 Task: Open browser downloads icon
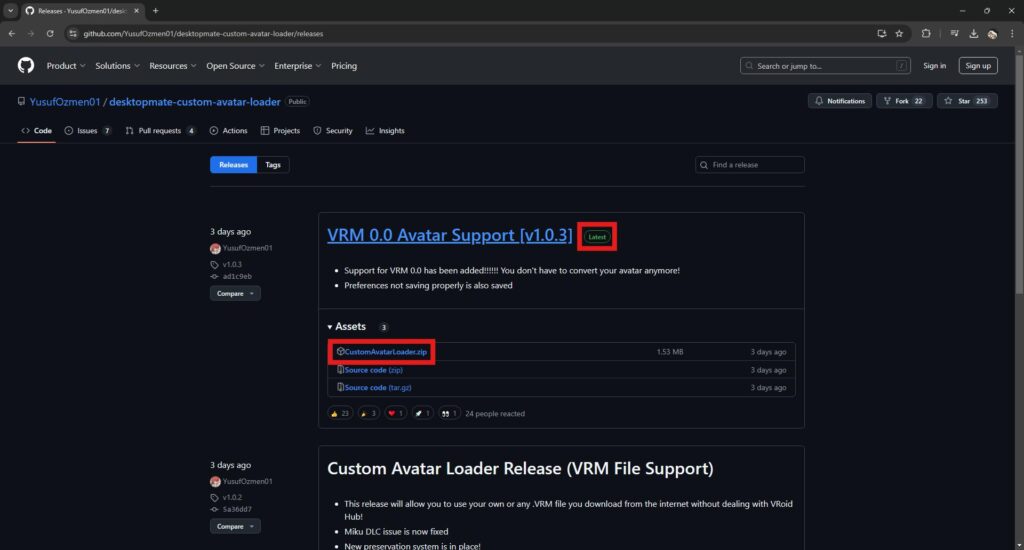[x=971, y=33]
